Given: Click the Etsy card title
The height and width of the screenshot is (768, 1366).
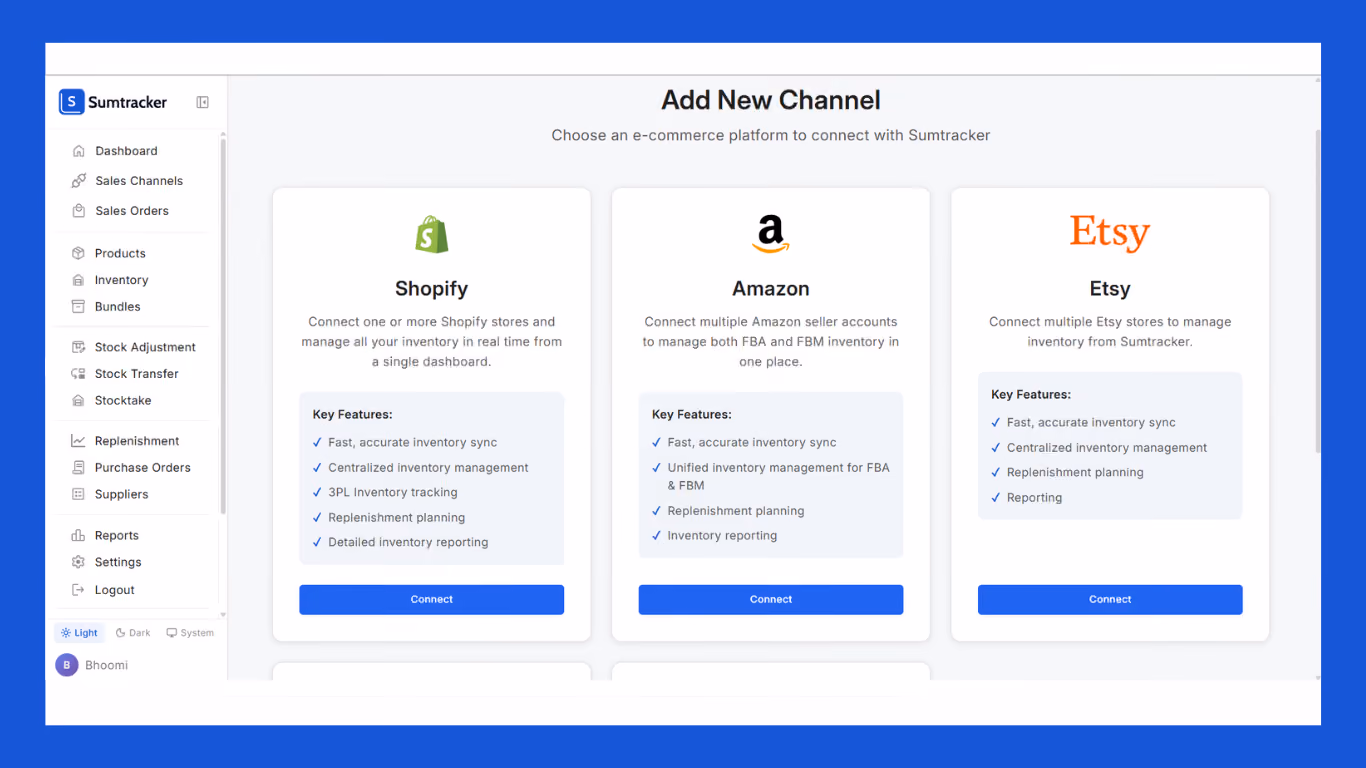Looking at the screenshot, I should (x=1110, y=289).
